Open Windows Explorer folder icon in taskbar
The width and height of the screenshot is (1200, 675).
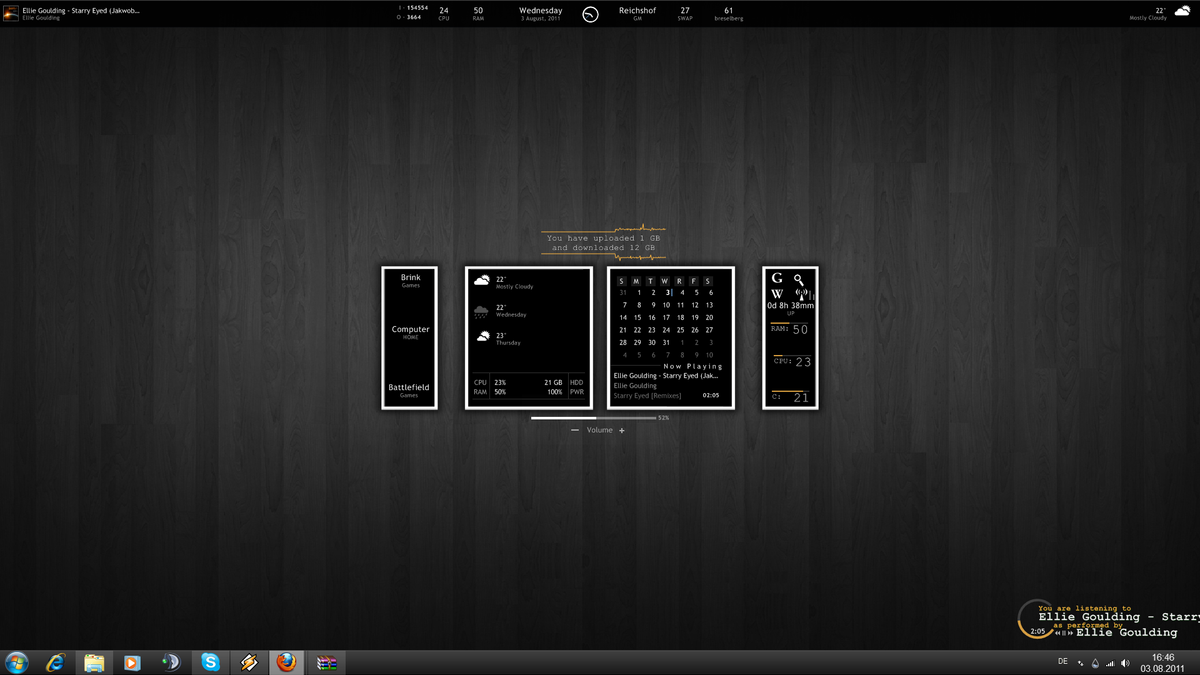point(94,662)
